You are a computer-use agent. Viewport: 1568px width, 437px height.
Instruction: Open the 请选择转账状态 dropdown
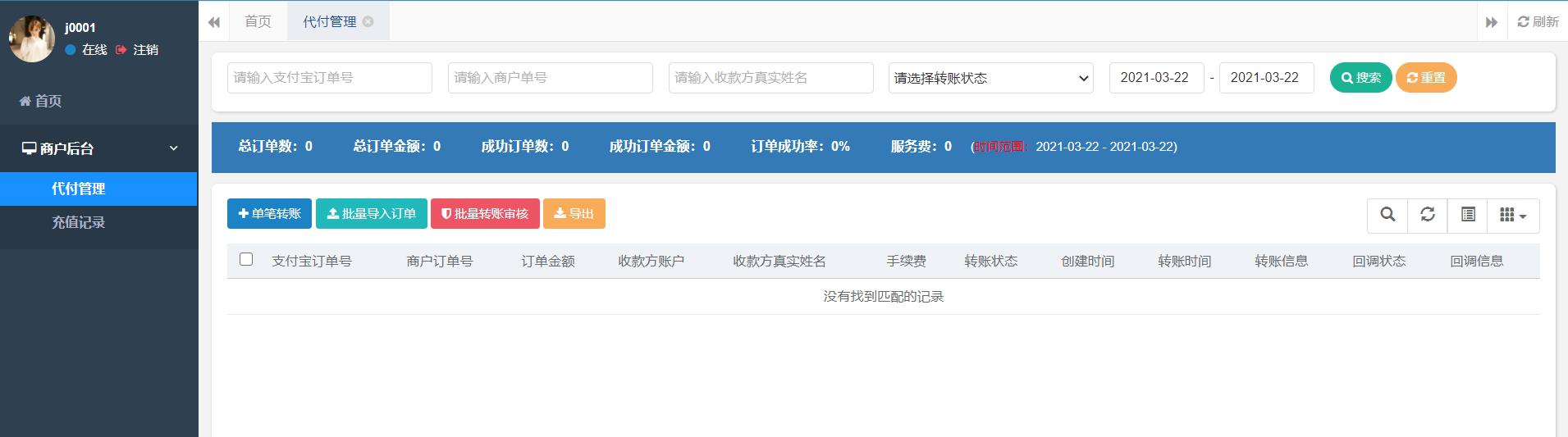pos(990,78)
